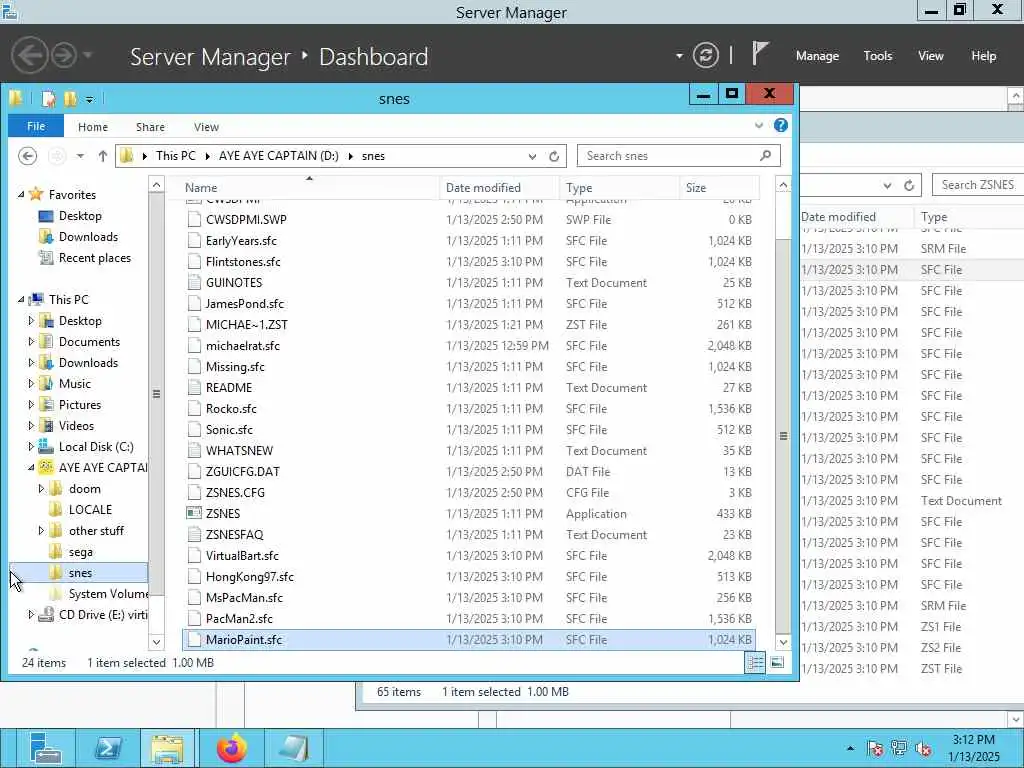This screenshot has height=768, width=1024.
Task: Click the Action Center flag tray icon
Action: point(875,748)
